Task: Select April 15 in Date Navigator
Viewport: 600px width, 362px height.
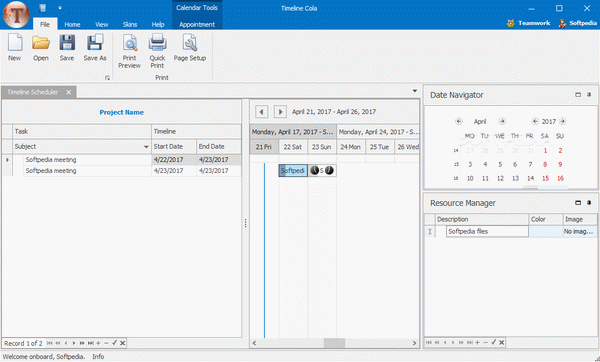Action: click(x=545, y=178)
